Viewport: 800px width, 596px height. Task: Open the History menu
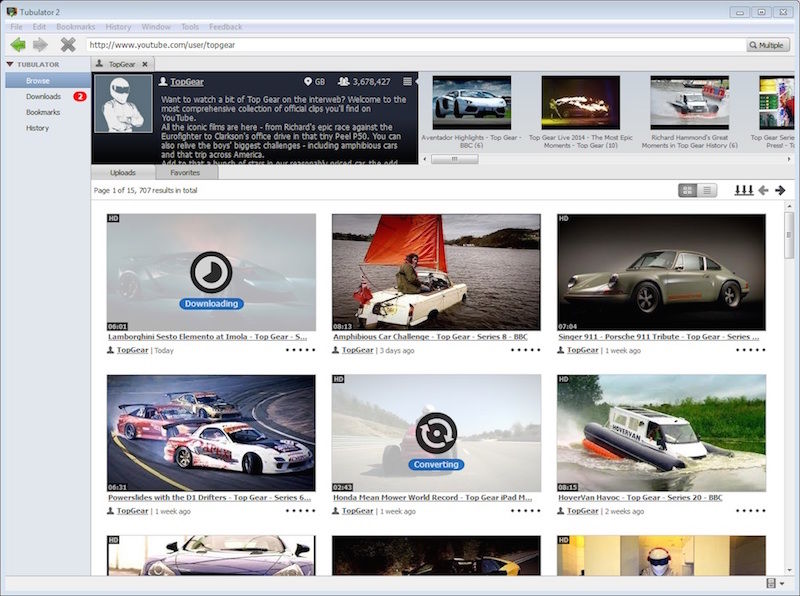(118, 27)
